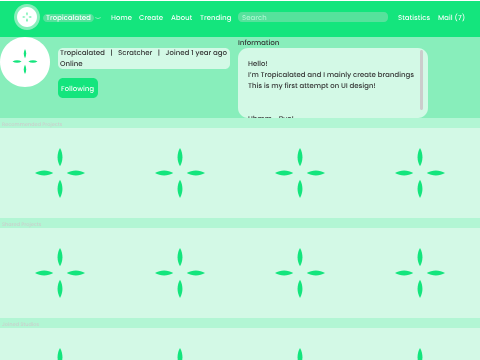
Task: Open third thumbnail in Shared Projects
Action: [x=300, y=273]
